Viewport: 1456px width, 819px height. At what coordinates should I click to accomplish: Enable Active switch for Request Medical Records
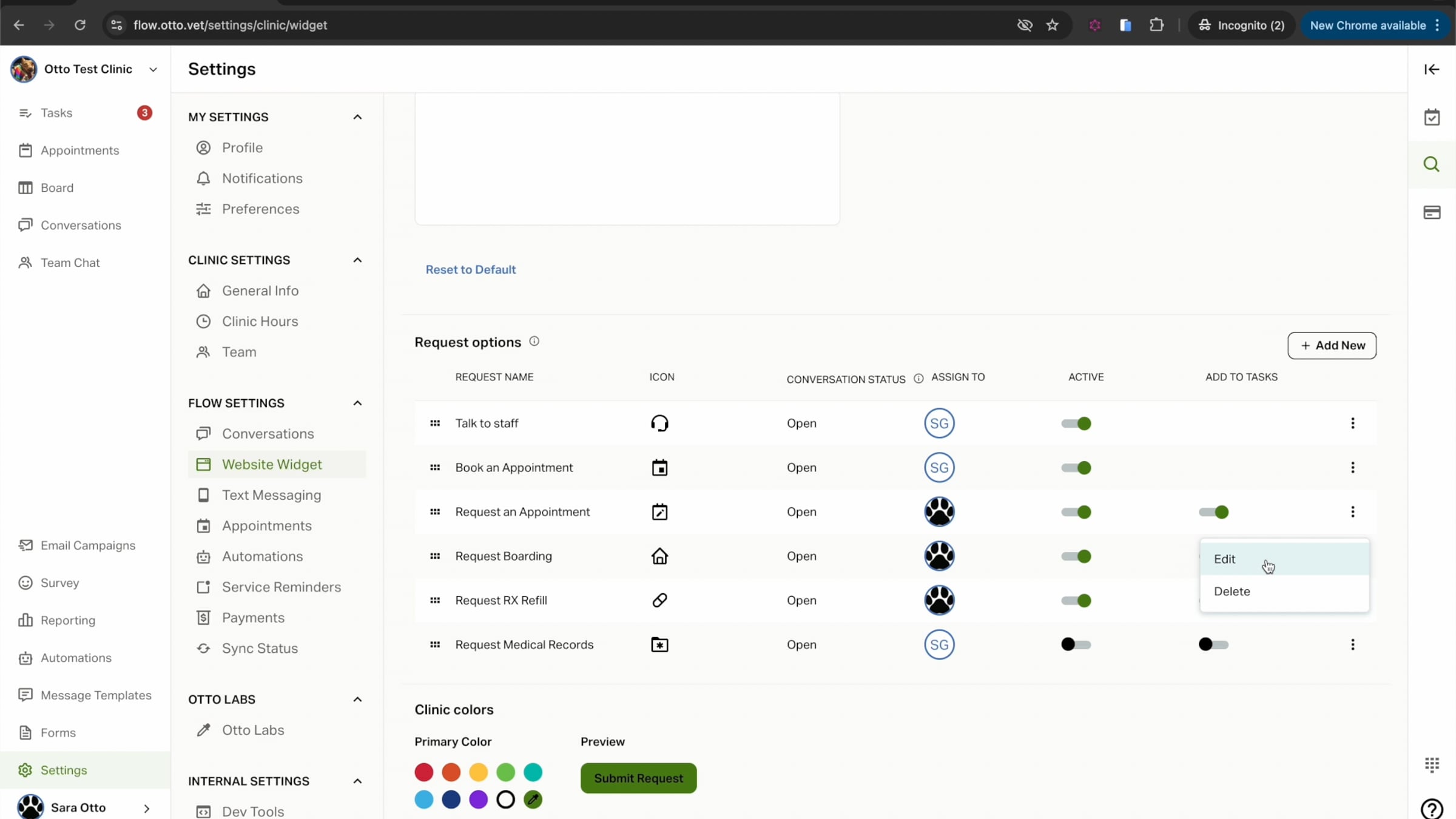pyautogui.click(x=1076, y=645)
